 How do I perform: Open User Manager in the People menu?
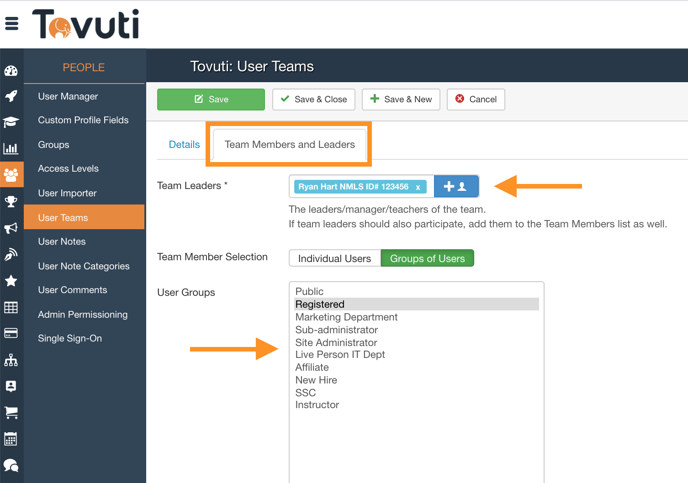click(68, 96)
